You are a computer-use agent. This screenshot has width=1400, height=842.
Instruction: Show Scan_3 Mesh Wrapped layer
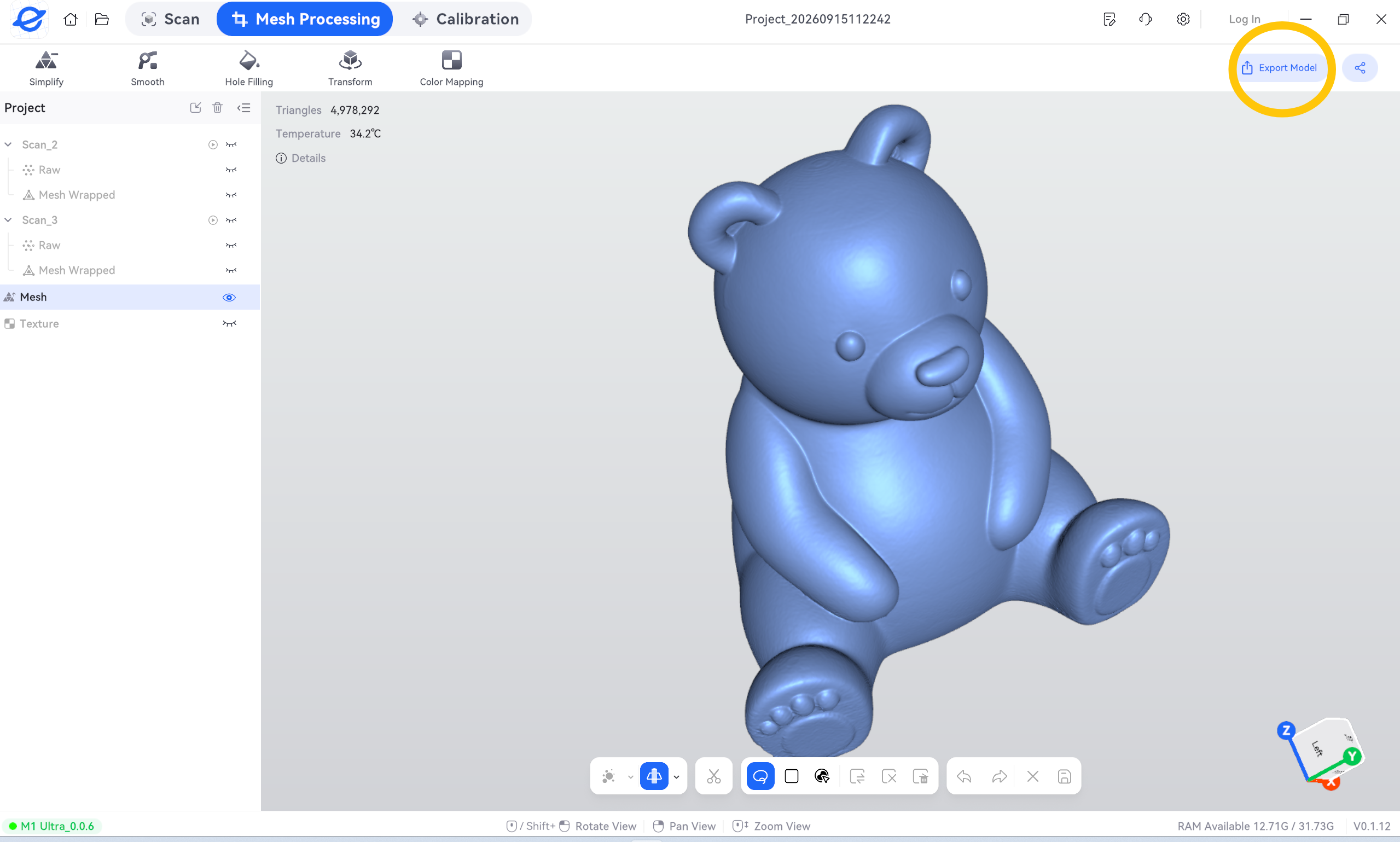pos(231,271)
